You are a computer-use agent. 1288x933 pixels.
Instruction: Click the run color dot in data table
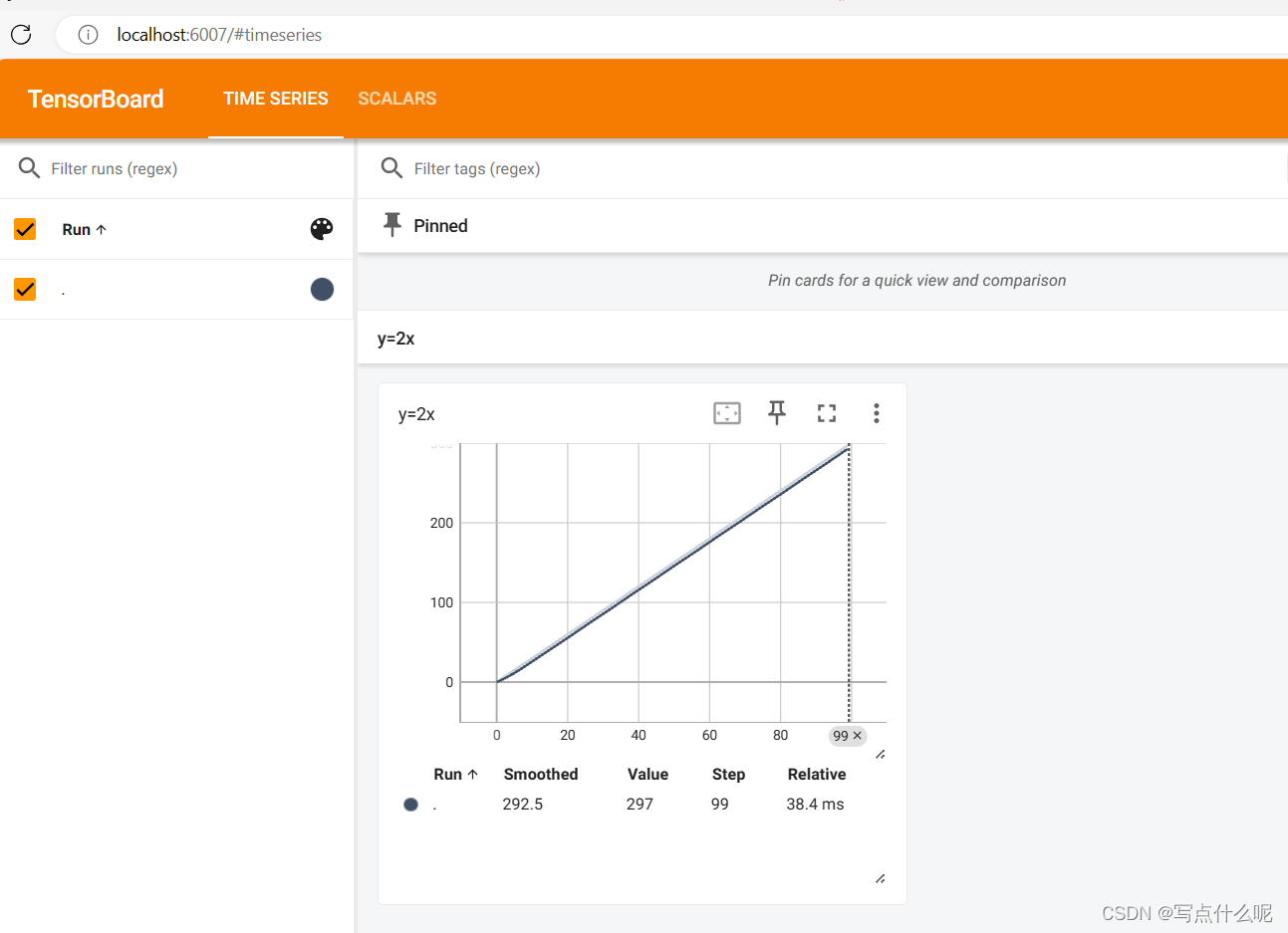pyautogui.click(x=410, y=805)
